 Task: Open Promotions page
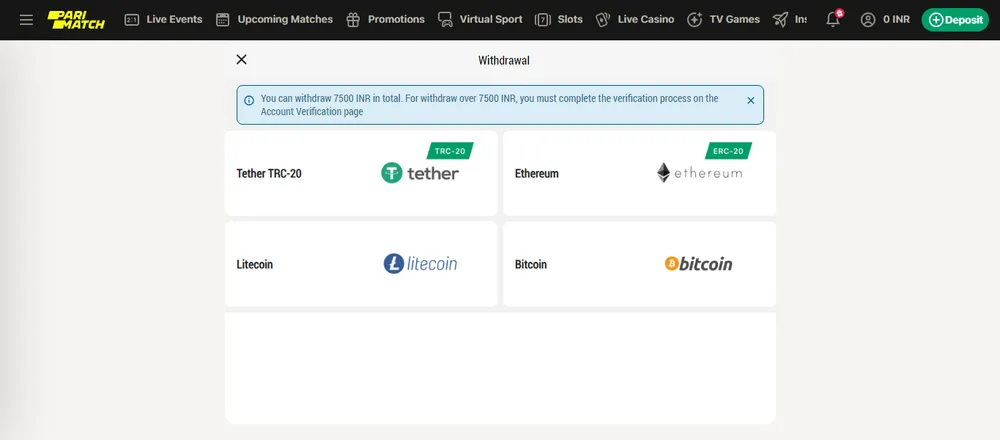click(x=396, y=20)
